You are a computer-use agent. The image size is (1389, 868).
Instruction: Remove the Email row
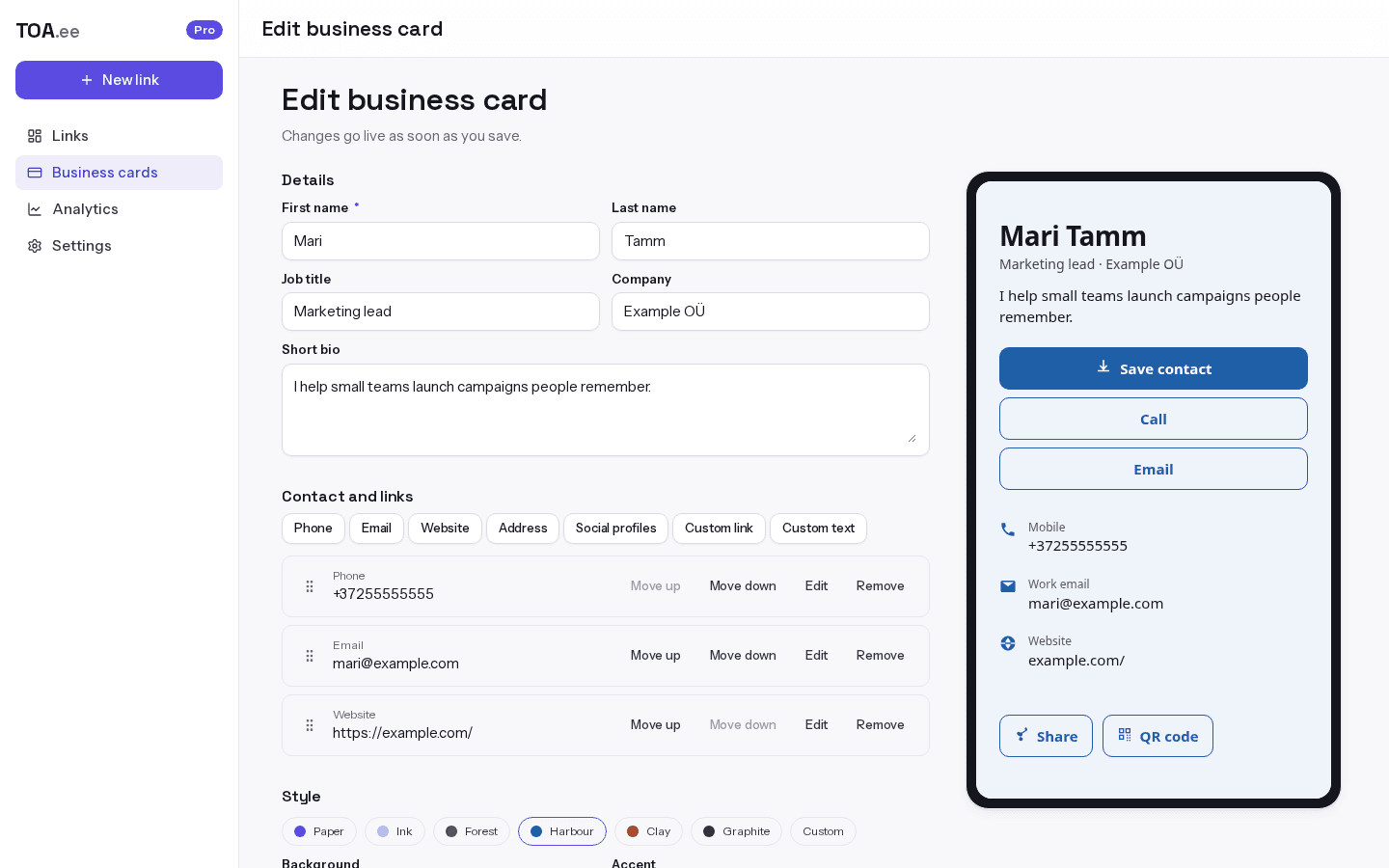pyautogui.click(x=881, y=656)
